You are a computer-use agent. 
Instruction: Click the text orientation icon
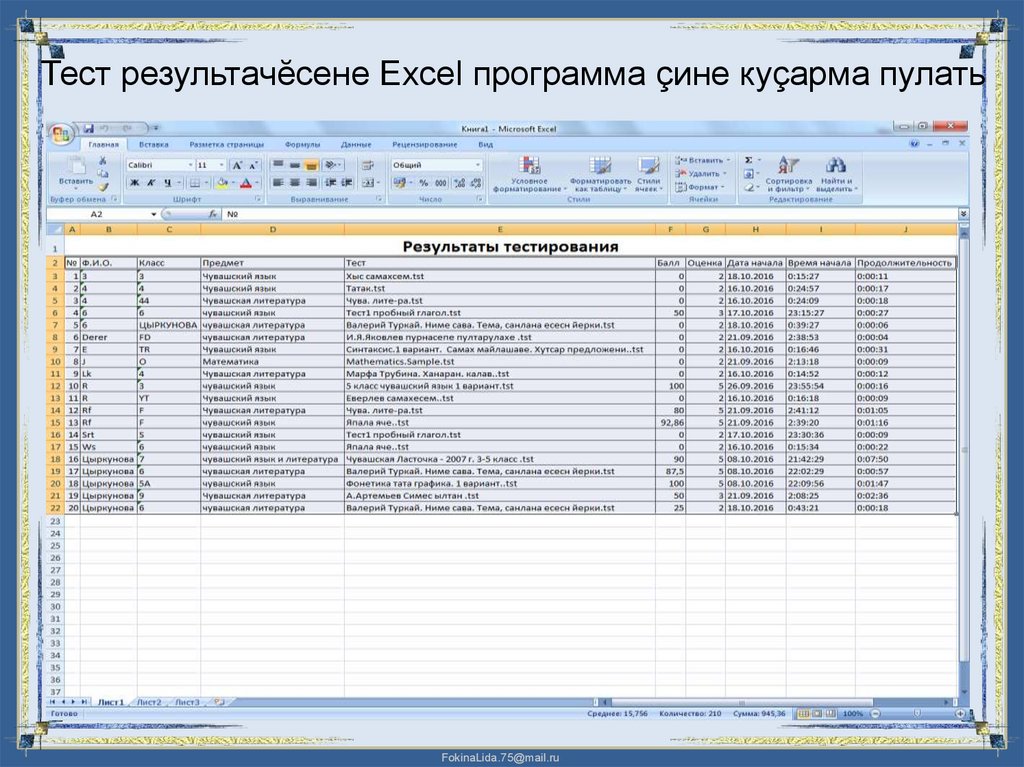tap(332, 165)
